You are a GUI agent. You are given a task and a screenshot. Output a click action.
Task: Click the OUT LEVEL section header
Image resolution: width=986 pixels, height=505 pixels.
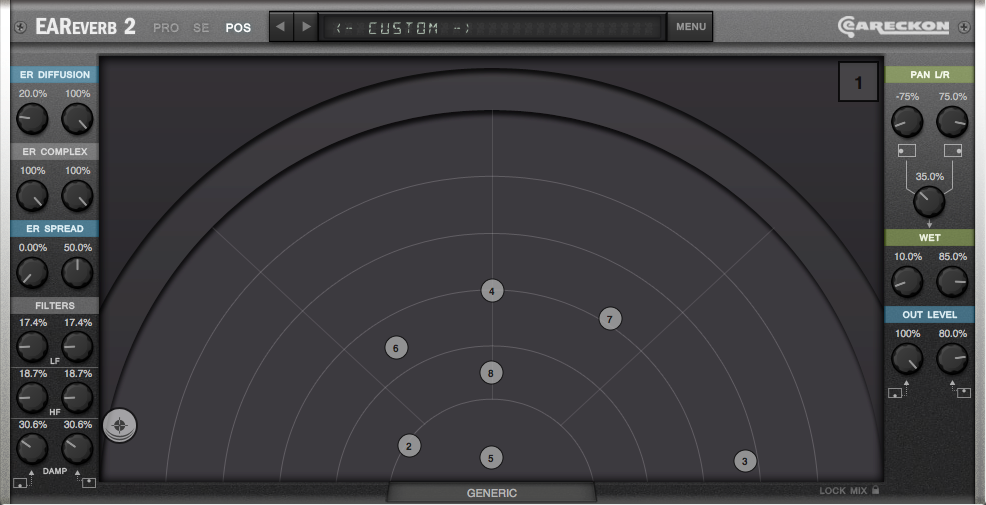tap(929, 314)
